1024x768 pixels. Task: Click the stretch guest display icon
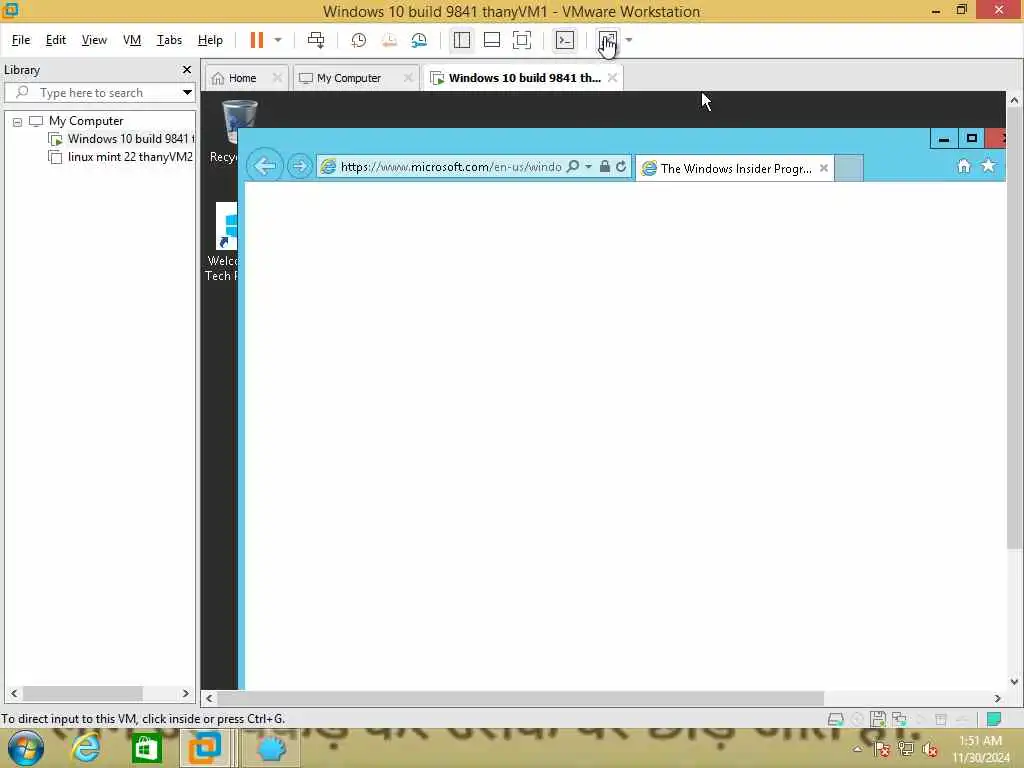click(607, 40)
